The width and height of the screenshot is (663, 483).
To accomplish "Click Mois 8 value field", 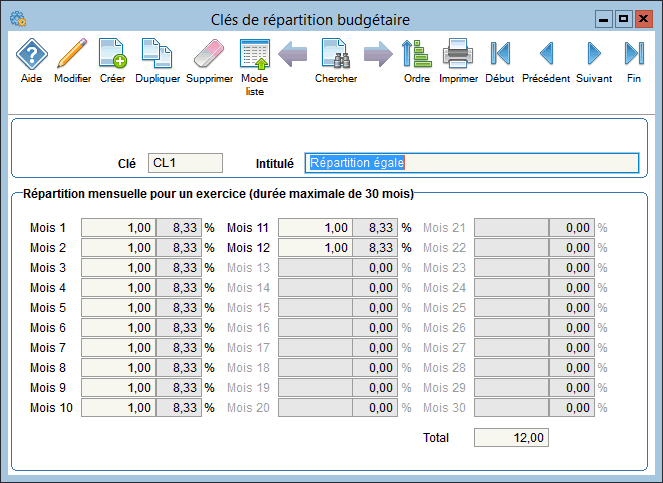I will click(118, 368).
